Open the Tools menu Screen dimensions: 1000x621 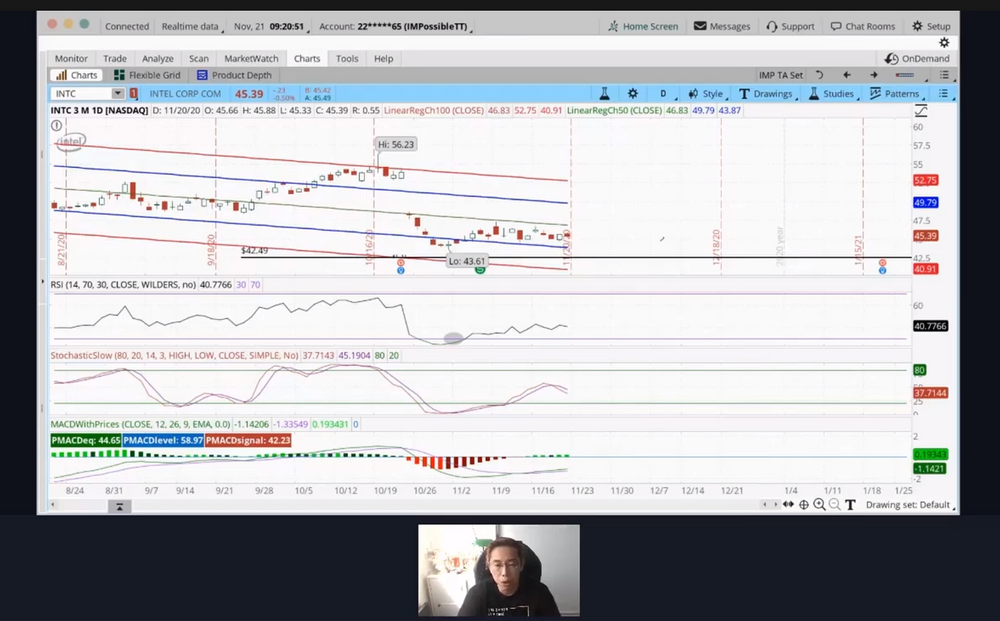[x=347, y=58]
